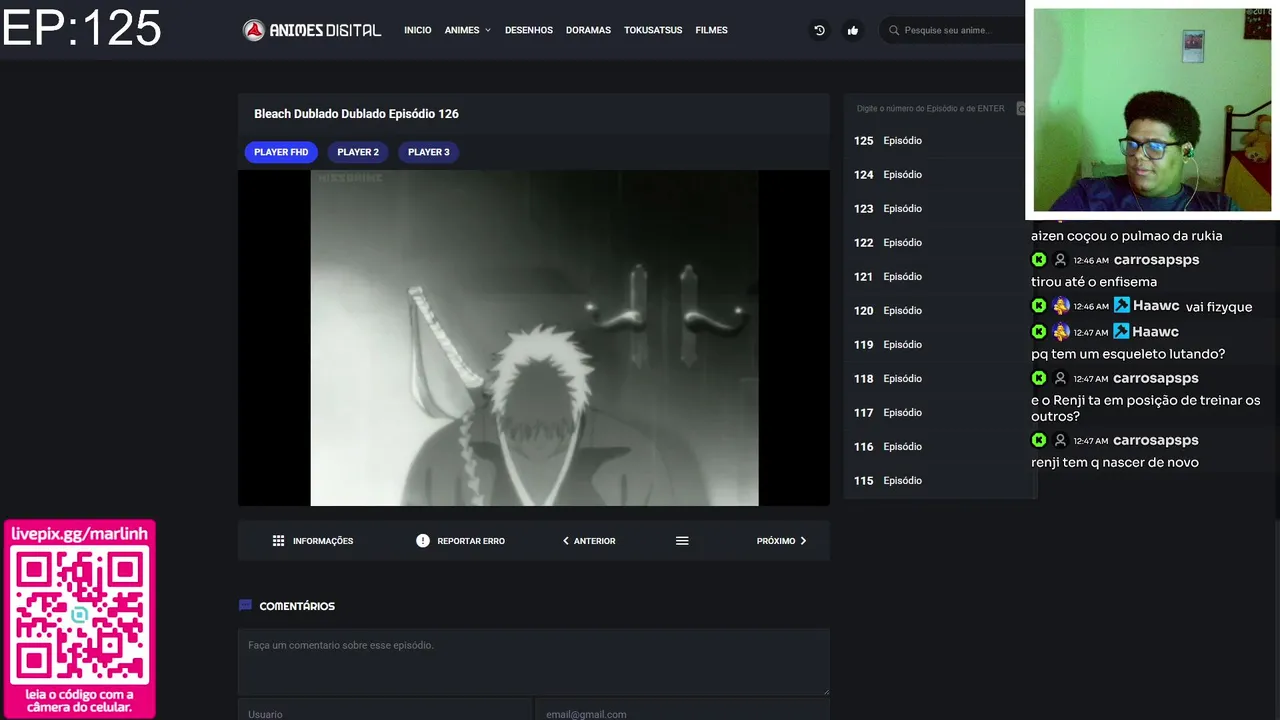Click the livepix.gg/marlinh text
The width and height of the screenshot is (1280, 720).
click(79, 534)
